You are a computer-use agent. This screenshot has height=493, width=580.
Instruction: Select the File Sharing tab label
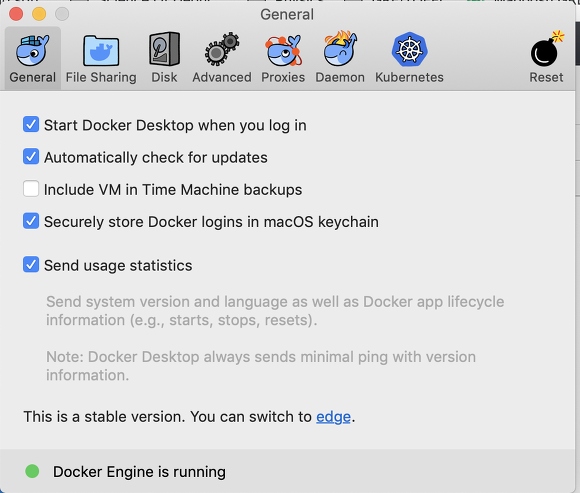tap(101, 77)
